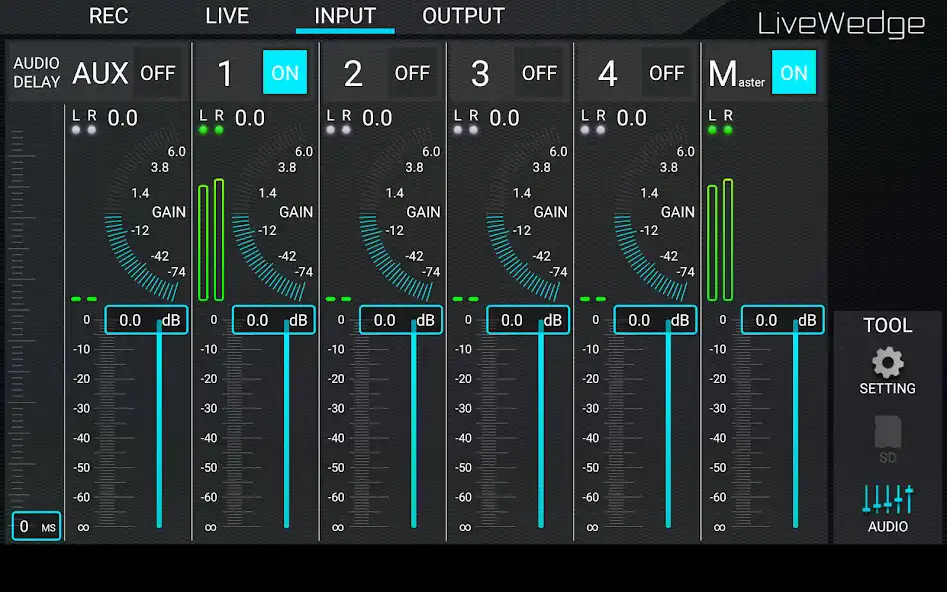This screenshot has width=947, height=592.
Task: Select the INPUT tab
Action: 344,16
